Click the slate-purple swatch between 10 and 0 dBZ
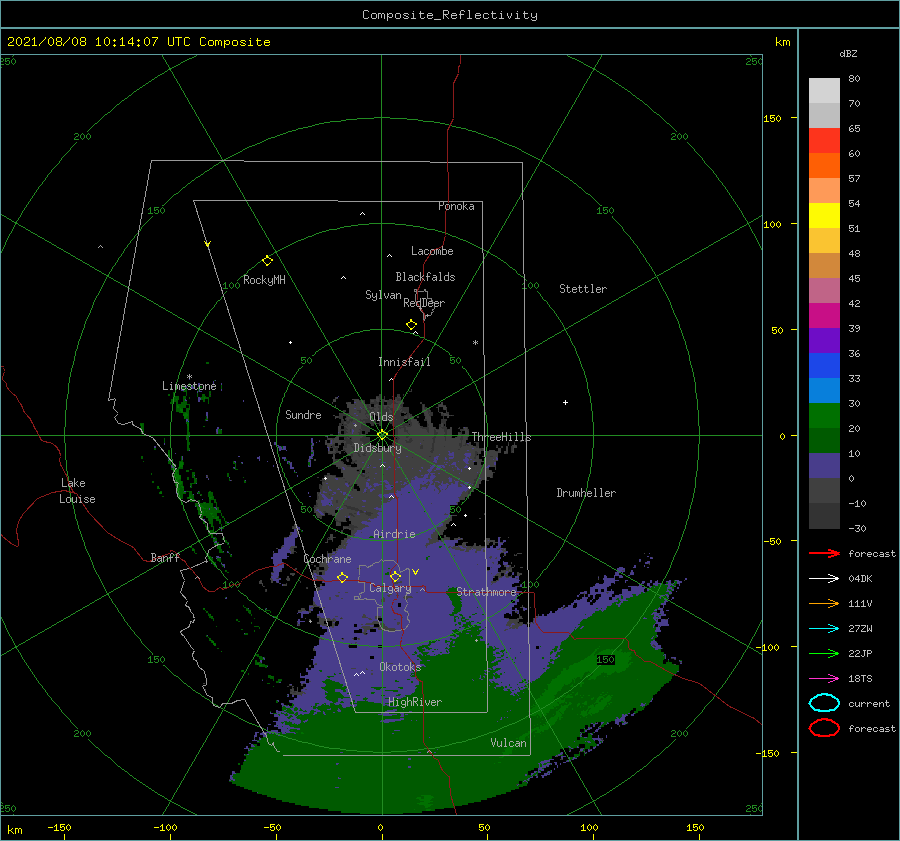This screenshot has width=900, height=841. (x=824, y=465)
